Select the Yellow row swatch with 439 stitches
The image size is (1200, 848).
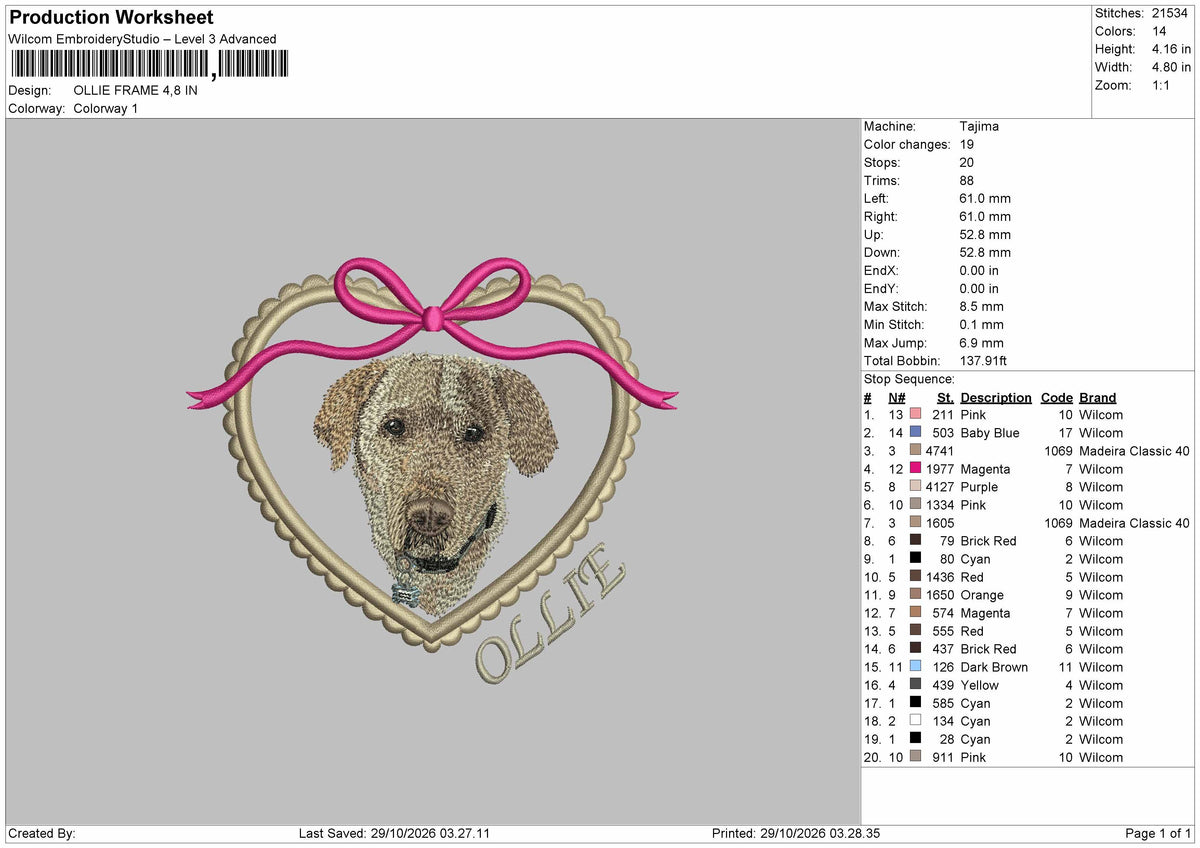coord(915,685)
